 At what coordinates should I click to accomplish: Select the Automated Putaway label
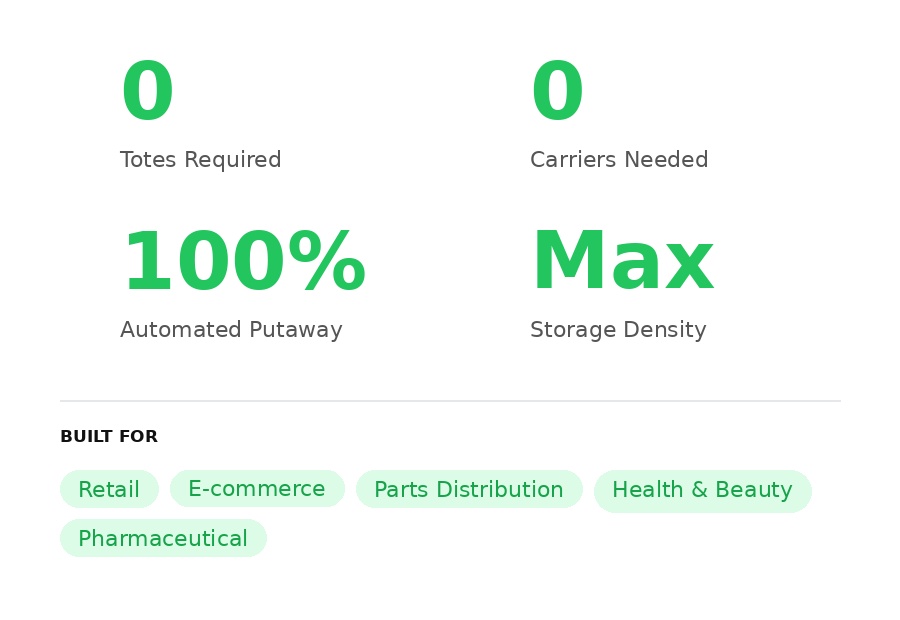(231, 330)
